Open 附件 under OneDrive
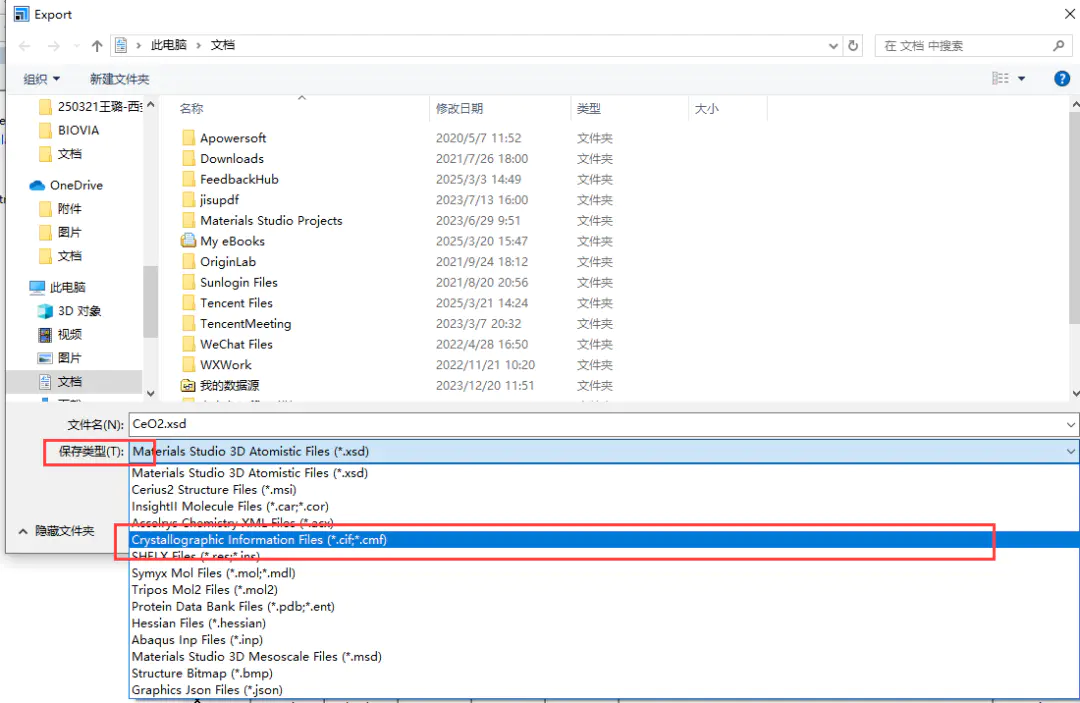Viewport: 1080px width, 703px height. coord(60,209)
